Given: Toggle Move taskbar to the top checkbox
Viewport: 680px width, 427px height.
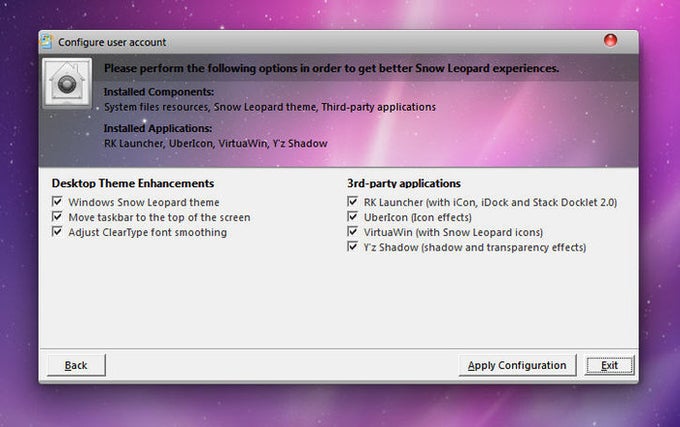Looking at the screenshot, I should click(57, 217).
